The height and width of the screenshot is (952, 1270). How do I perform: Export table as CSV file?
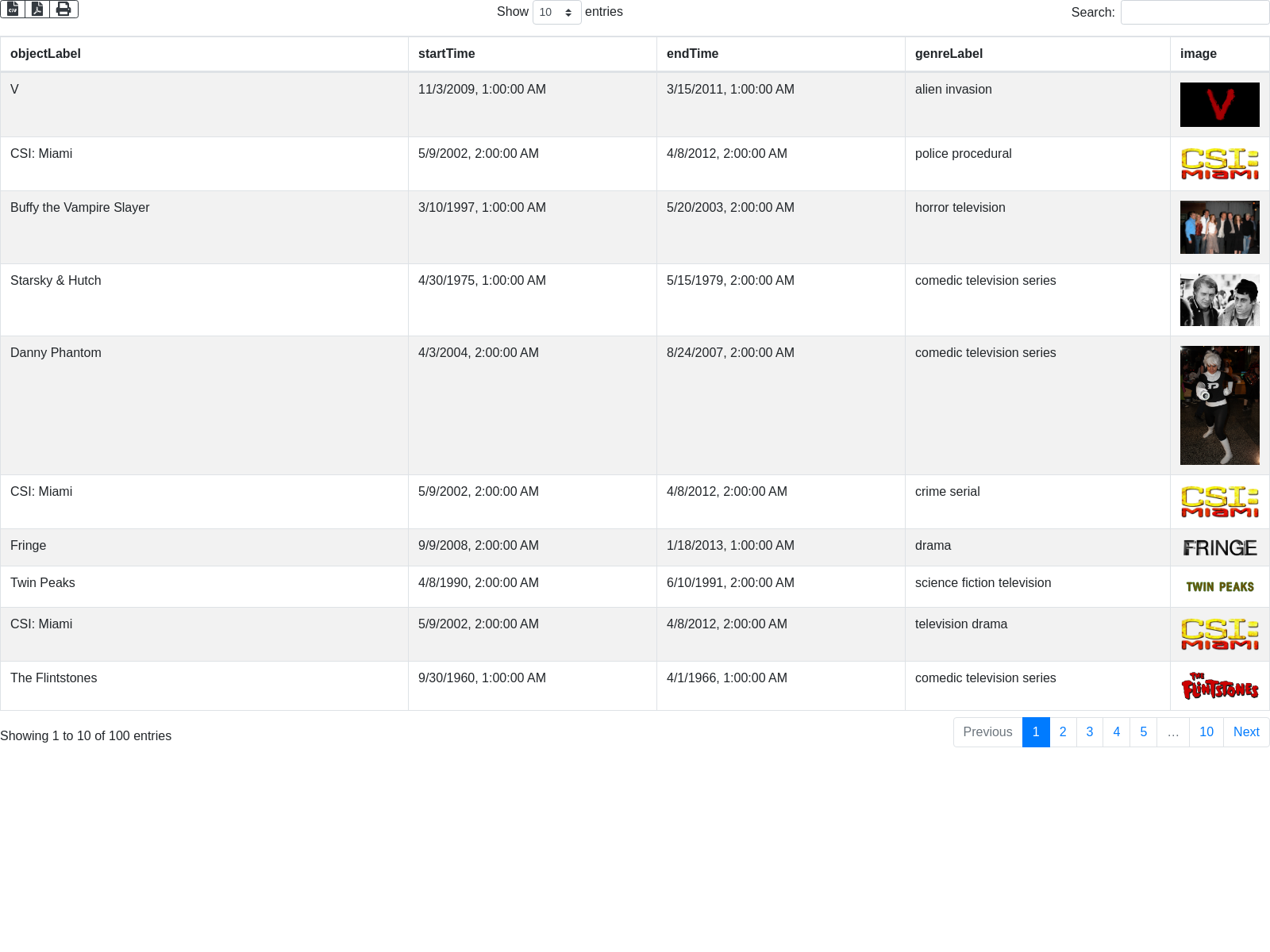13,9
